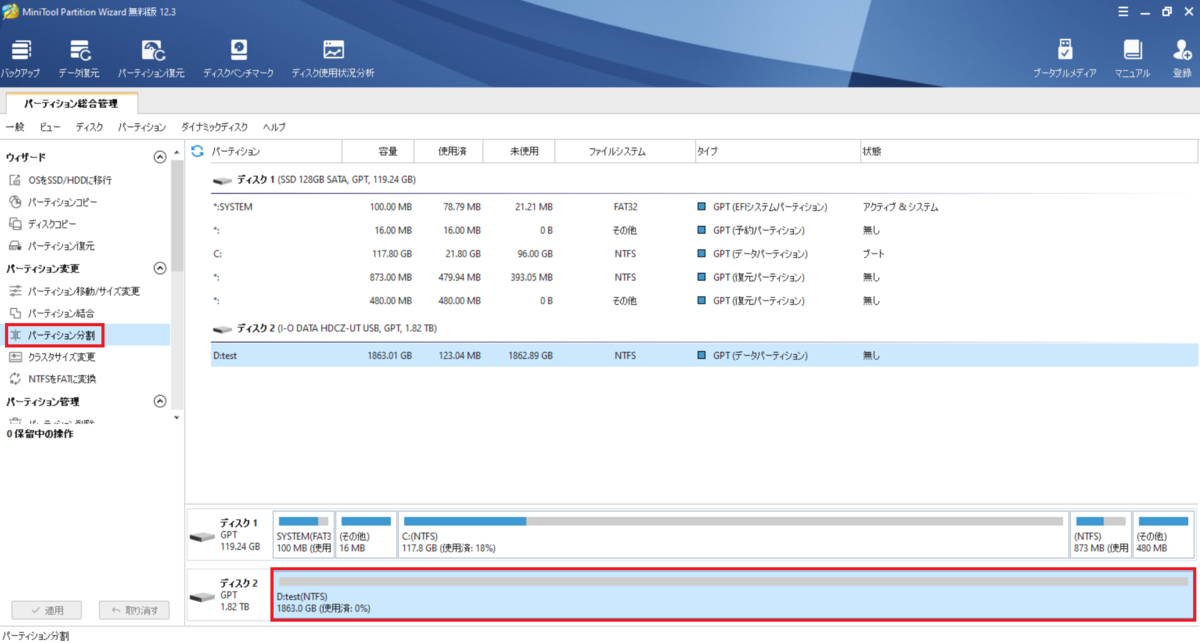Screen dimensions: 1200x643
Task: Open パーティション復元 in top toolbar
Action: [x=151, y=59]
